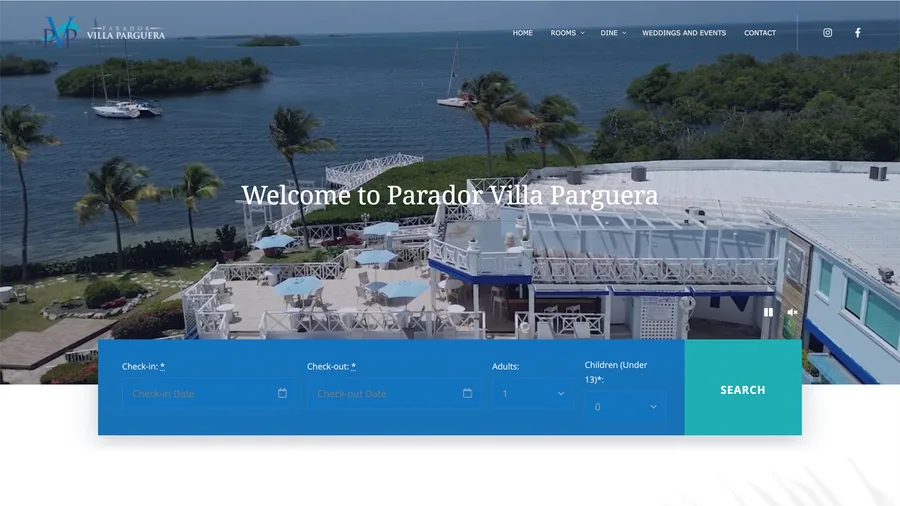Click the Check-in Date field
The height and width of the screenshot is (506, 900).
click(x=209, y=394)
